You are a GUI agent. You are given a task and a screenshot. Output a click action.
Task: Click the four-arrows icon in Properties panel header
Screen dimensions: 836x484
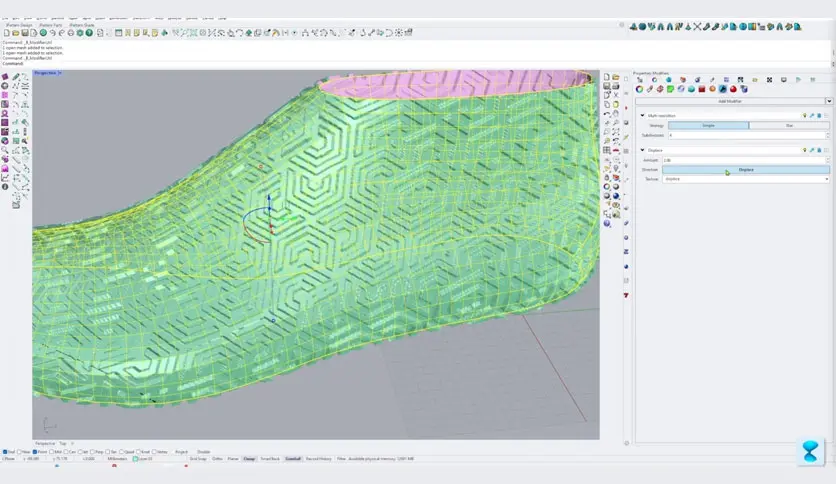click(769, 80)
